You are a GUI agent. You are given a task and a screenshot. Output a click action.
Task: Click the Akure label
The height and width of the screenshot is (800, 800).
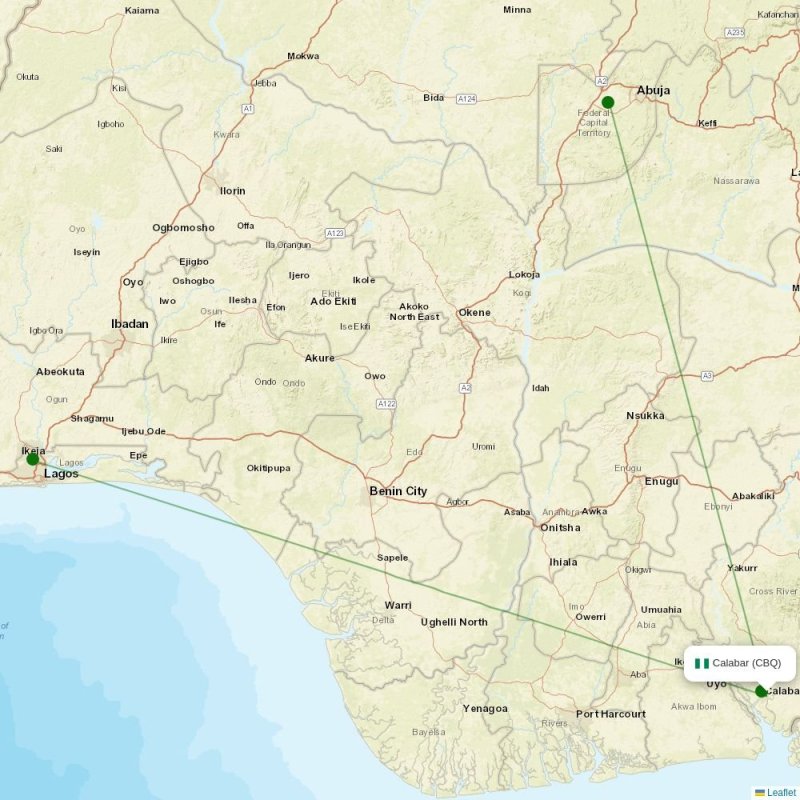click(319, 358)
